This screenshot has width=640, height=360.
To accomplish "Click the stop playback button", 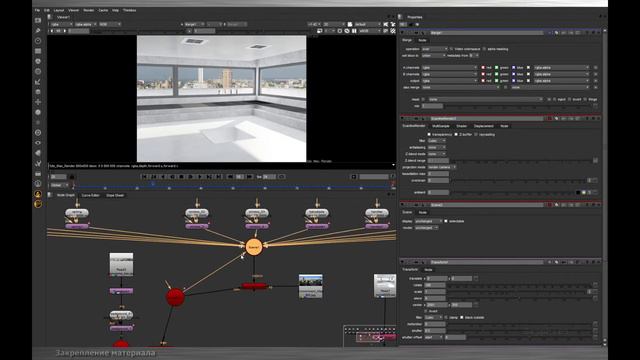I will coord(182,177).
